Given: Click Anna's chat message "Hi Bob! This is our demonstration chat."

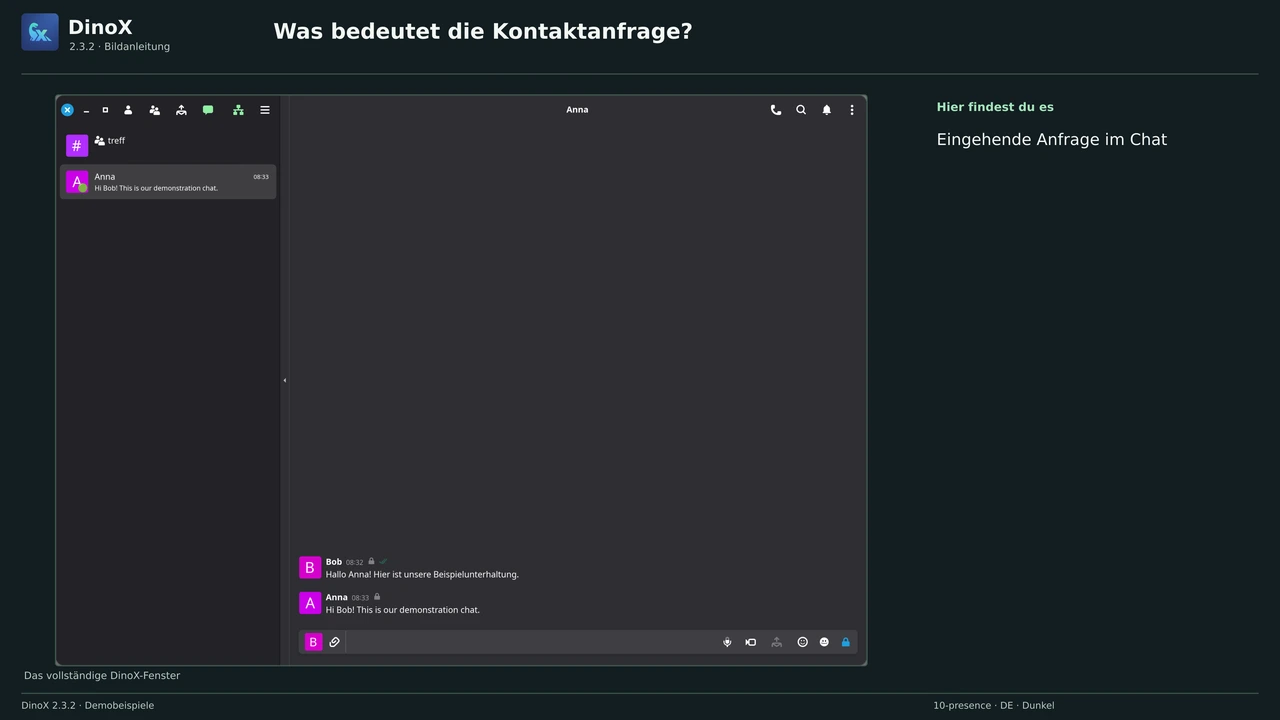Looking at the screenshot, I should 403,610.
